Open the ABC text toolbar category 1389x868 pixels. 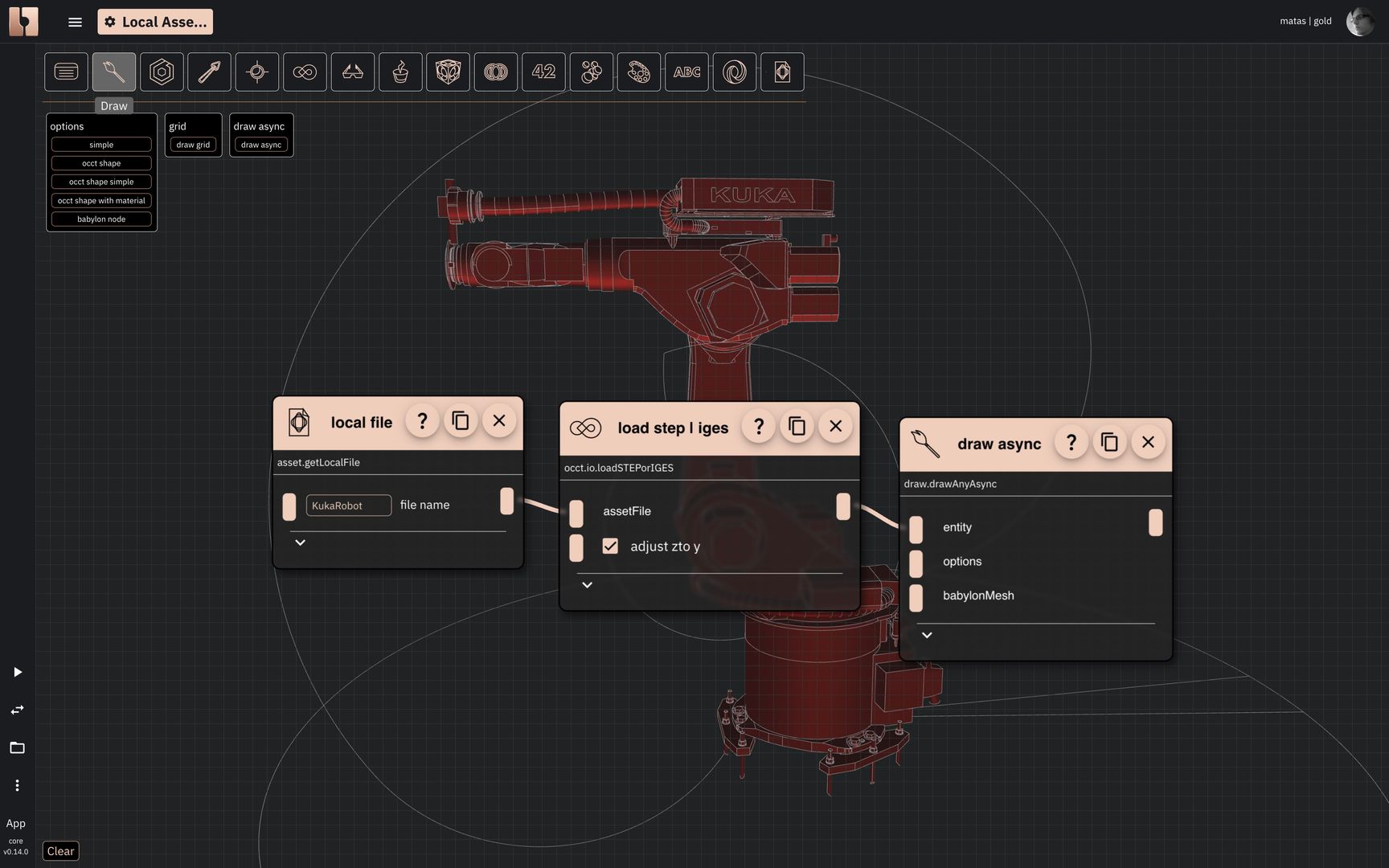tap(686, 72)
